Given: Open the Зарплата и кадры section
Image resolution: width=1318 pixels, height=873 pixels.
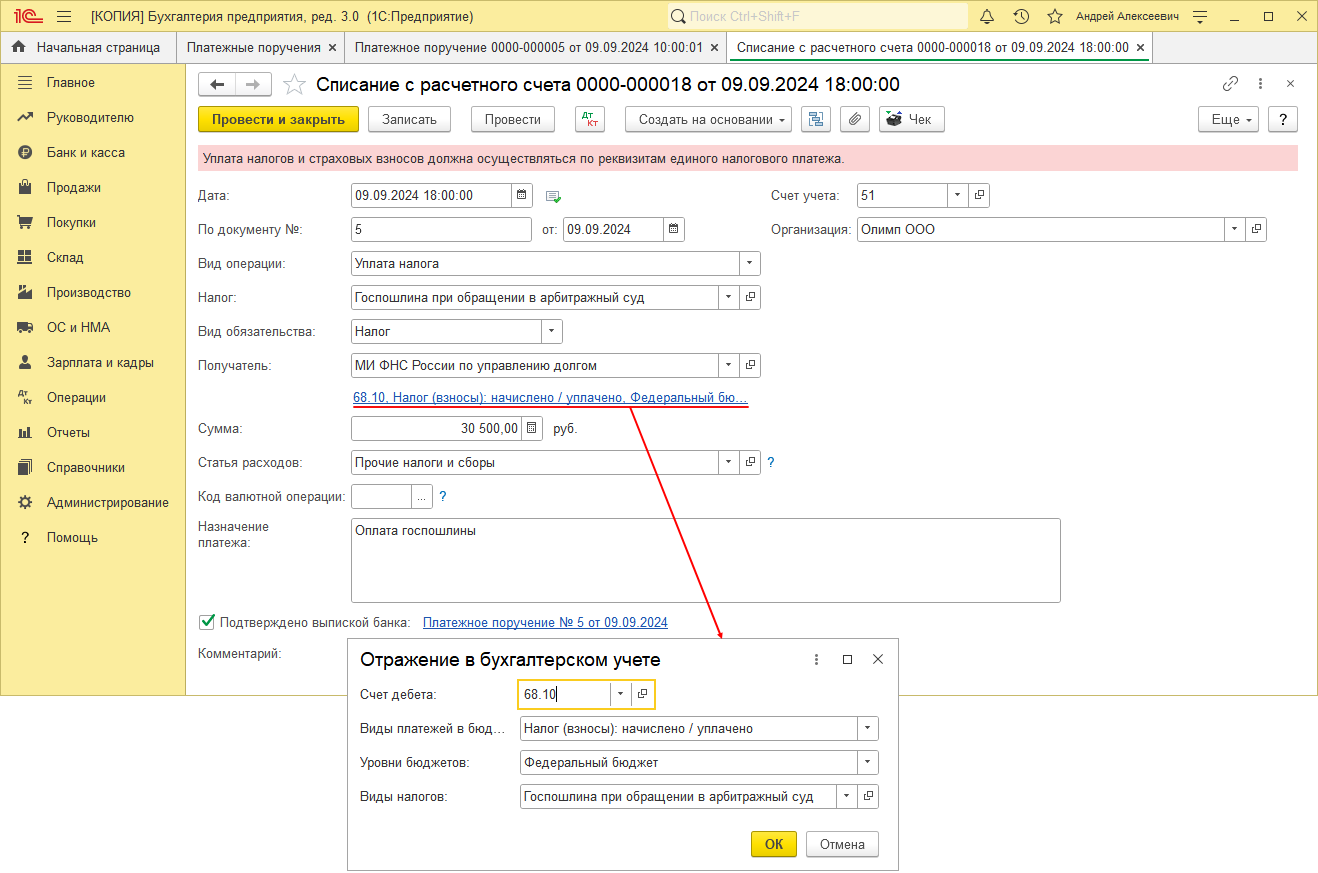Looking at the screenshot, I should pyautogui.click(x=93, y=362).
